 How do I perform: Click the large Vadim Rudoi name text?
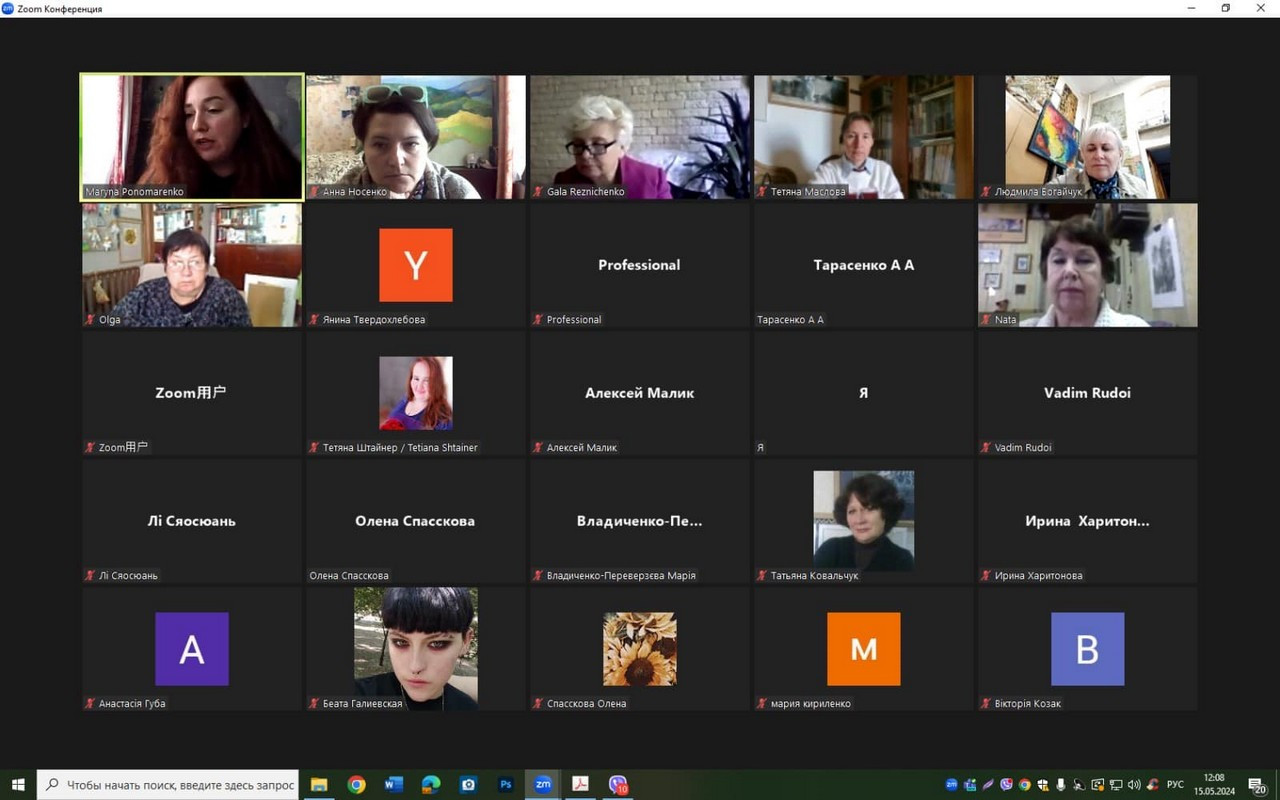(x=1088, y=393)
